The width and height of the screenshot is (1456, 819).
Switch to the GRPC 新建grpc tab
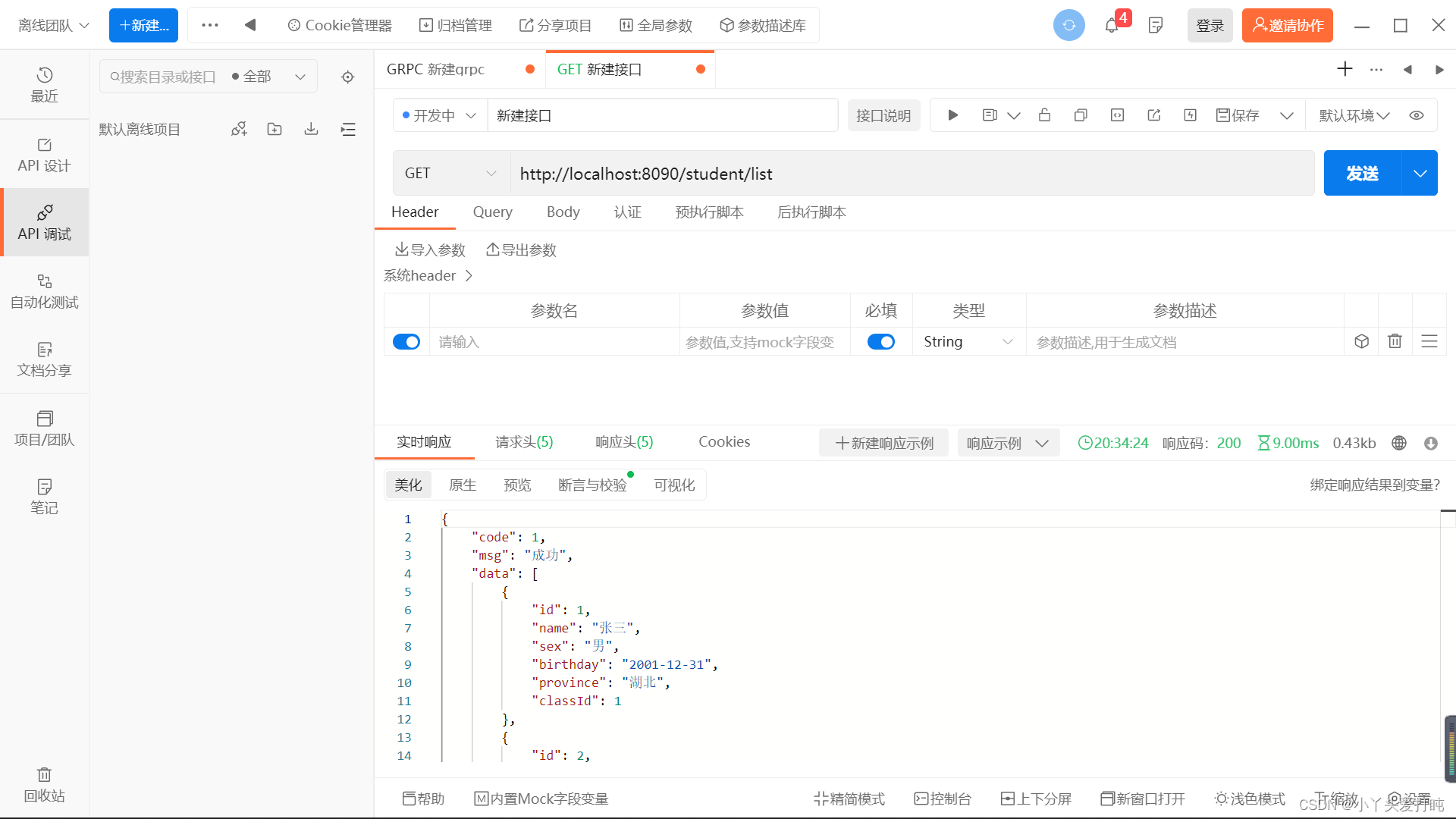(x=460, y=69)
